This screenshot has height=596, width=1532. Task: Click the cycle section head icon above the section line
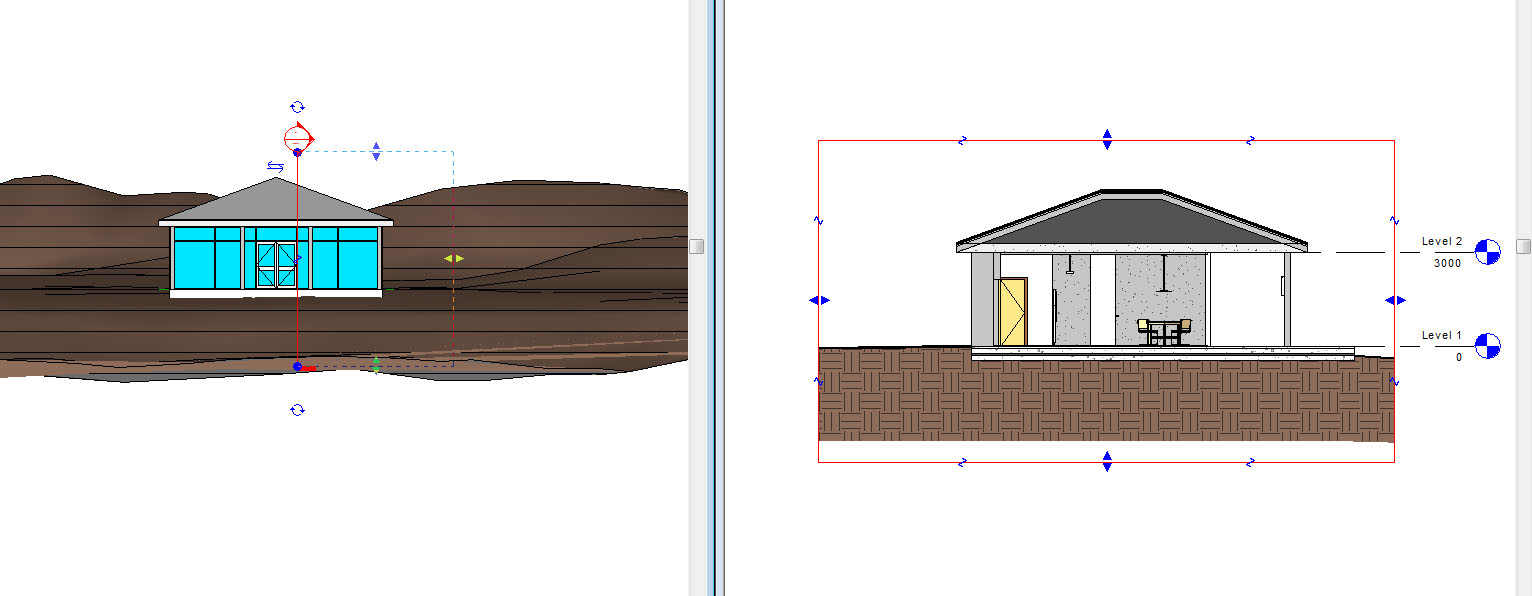(x=297, y=107)
